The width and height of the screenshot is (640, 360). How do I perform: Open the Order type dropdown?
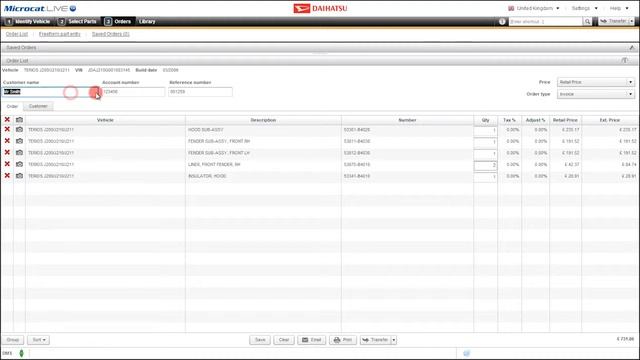[x=596, y=94]
